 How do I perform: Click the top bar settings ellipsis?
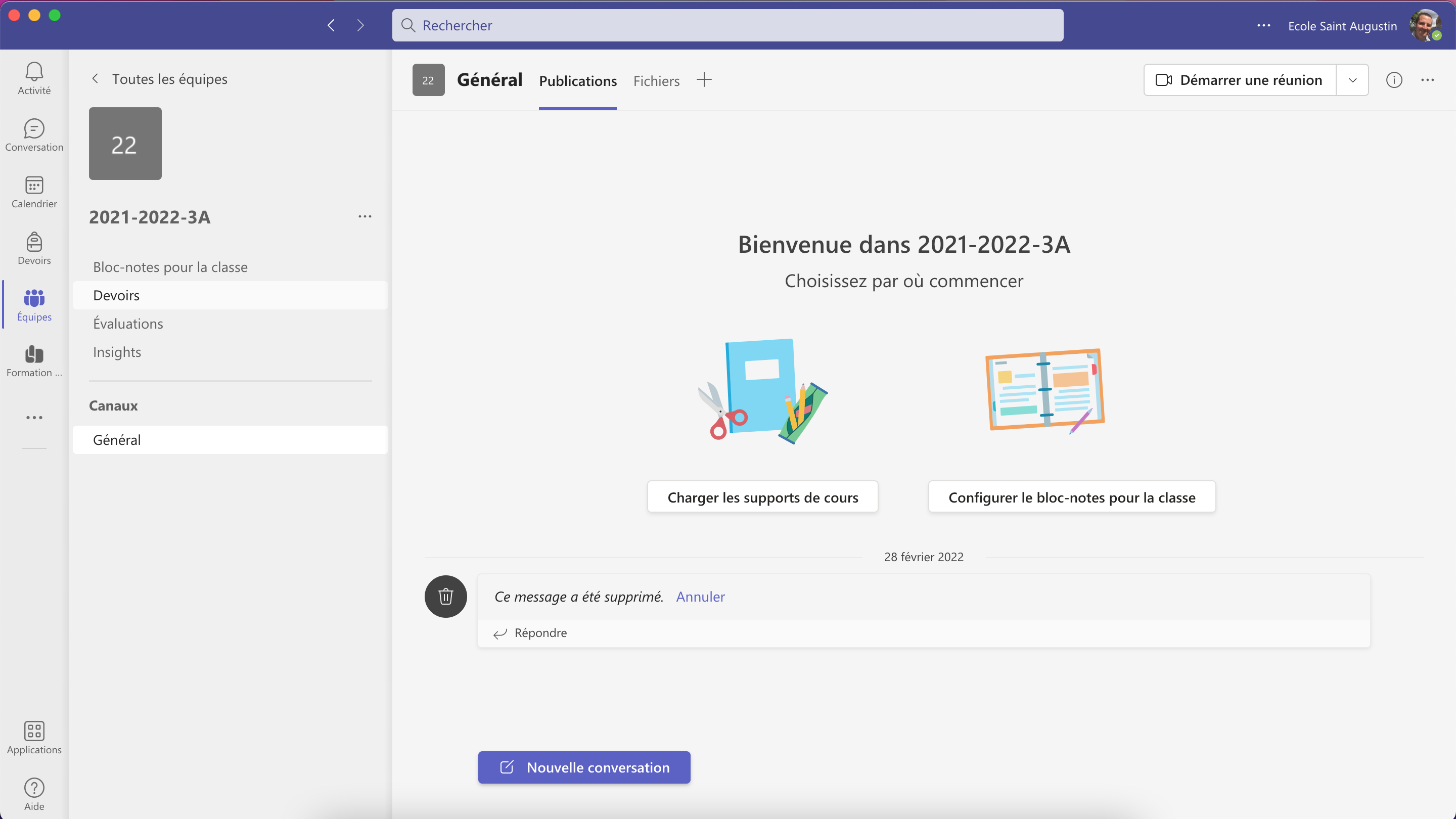coord(1264,25)
